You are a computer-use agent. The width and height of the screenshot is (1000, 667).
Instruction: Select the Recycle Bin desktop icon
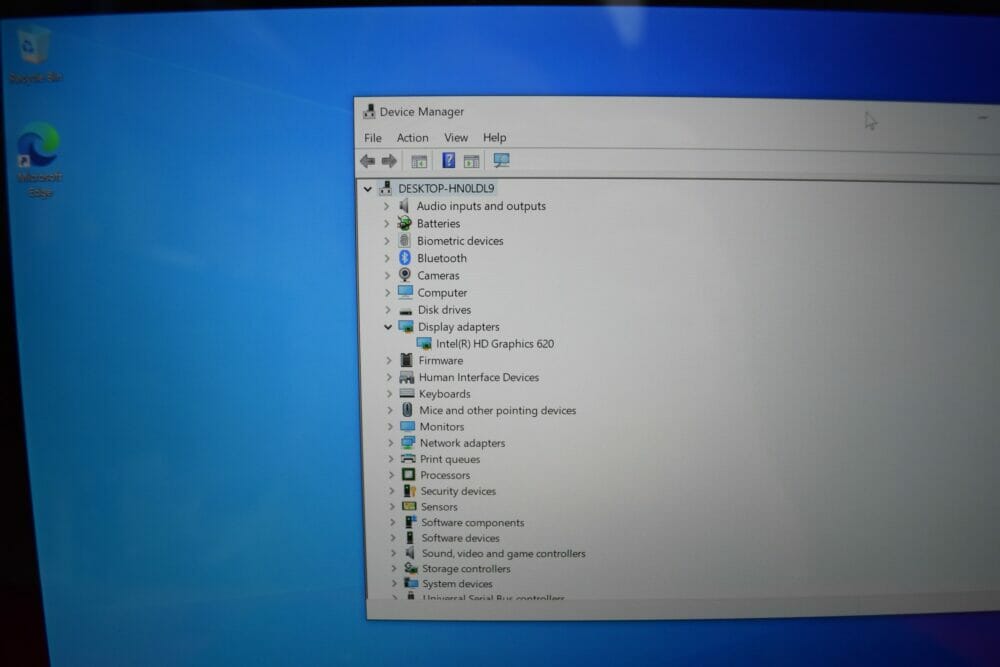(34, 54)
